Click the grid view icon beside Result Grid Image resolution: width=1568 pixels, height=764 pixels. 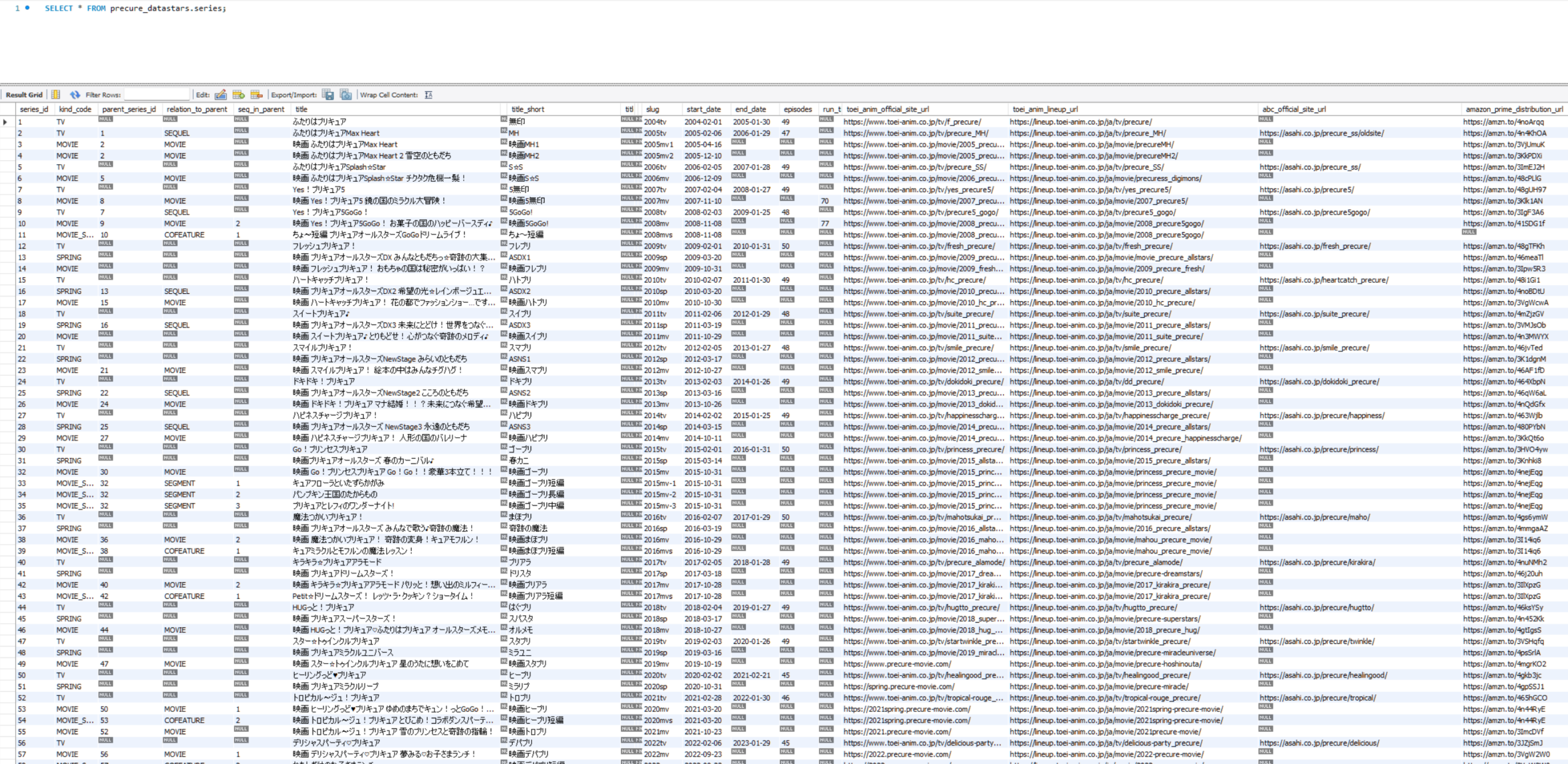pos(56,95)
